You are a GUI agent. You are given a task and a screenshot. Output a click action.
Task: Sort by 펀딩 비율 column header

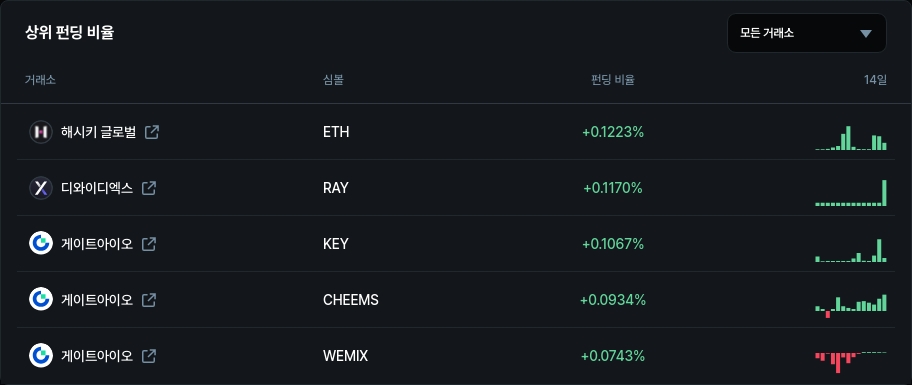coord(612,80)
